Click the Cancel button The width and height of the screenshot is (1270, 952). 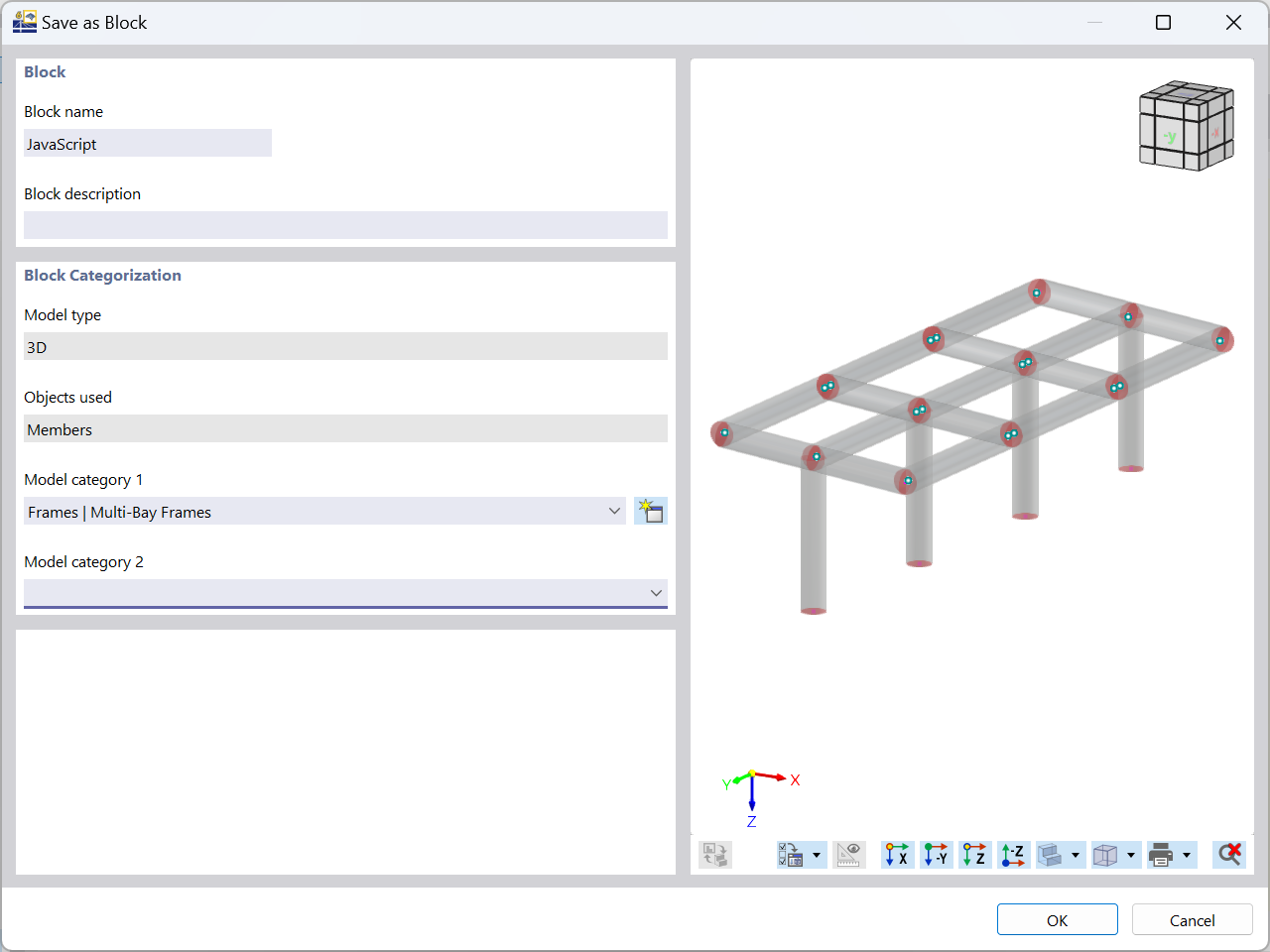(x=1193, y=919)
